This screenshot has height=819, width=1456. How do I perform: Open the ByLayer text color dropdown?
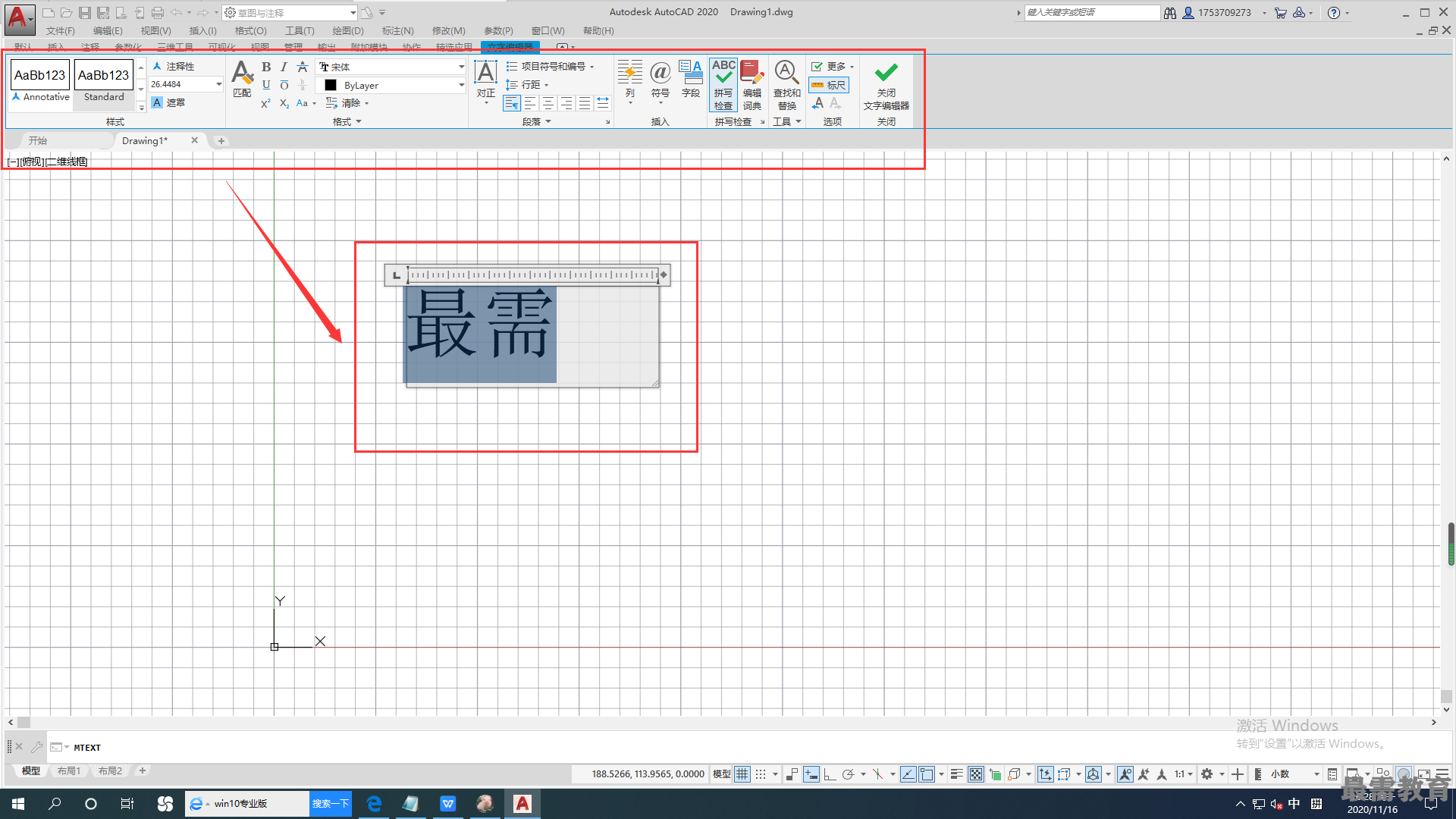point(391,85)
